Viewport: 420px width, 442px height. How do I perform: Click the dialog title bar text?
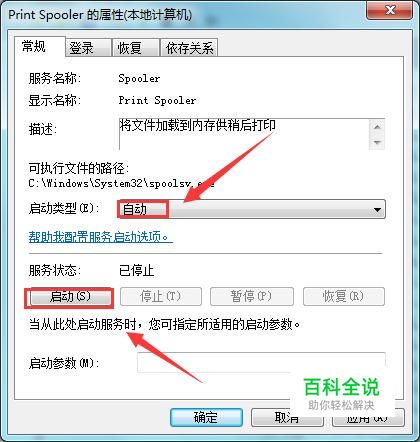tap(100, 15)
